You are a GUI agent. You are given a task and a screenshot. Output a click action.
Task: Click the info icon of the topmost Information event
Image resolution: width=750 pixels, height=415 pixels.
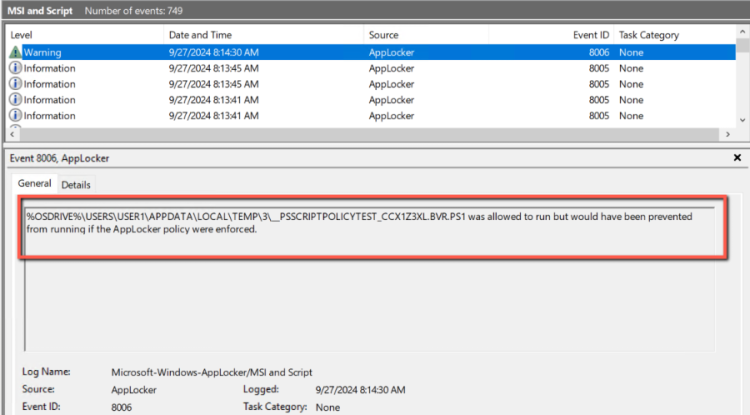pyautogui.click(x=15, y=68)
